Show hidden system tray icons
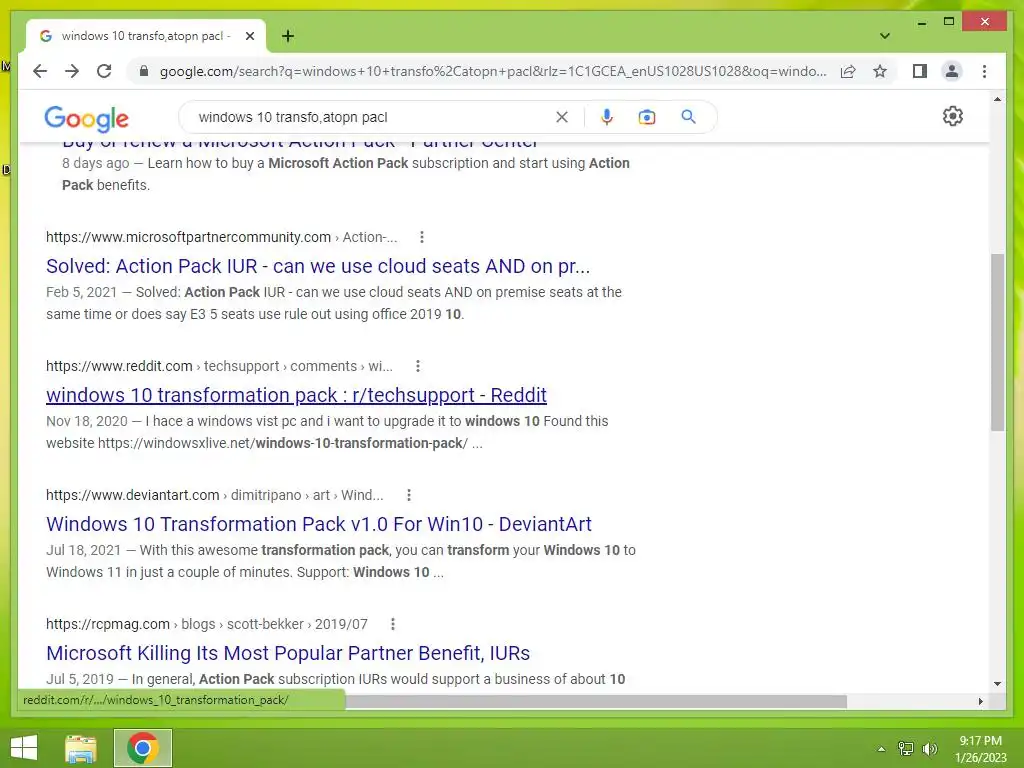 click(x=881, y=749)
